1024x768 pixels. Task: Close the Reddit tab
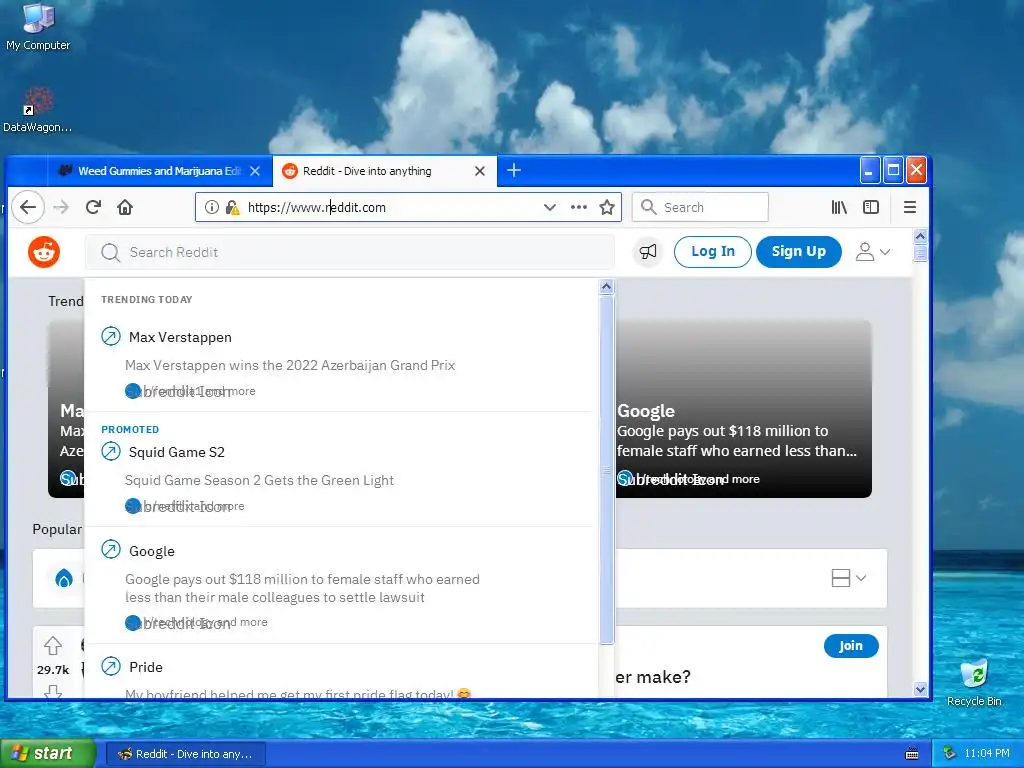(x=479, y=171)
